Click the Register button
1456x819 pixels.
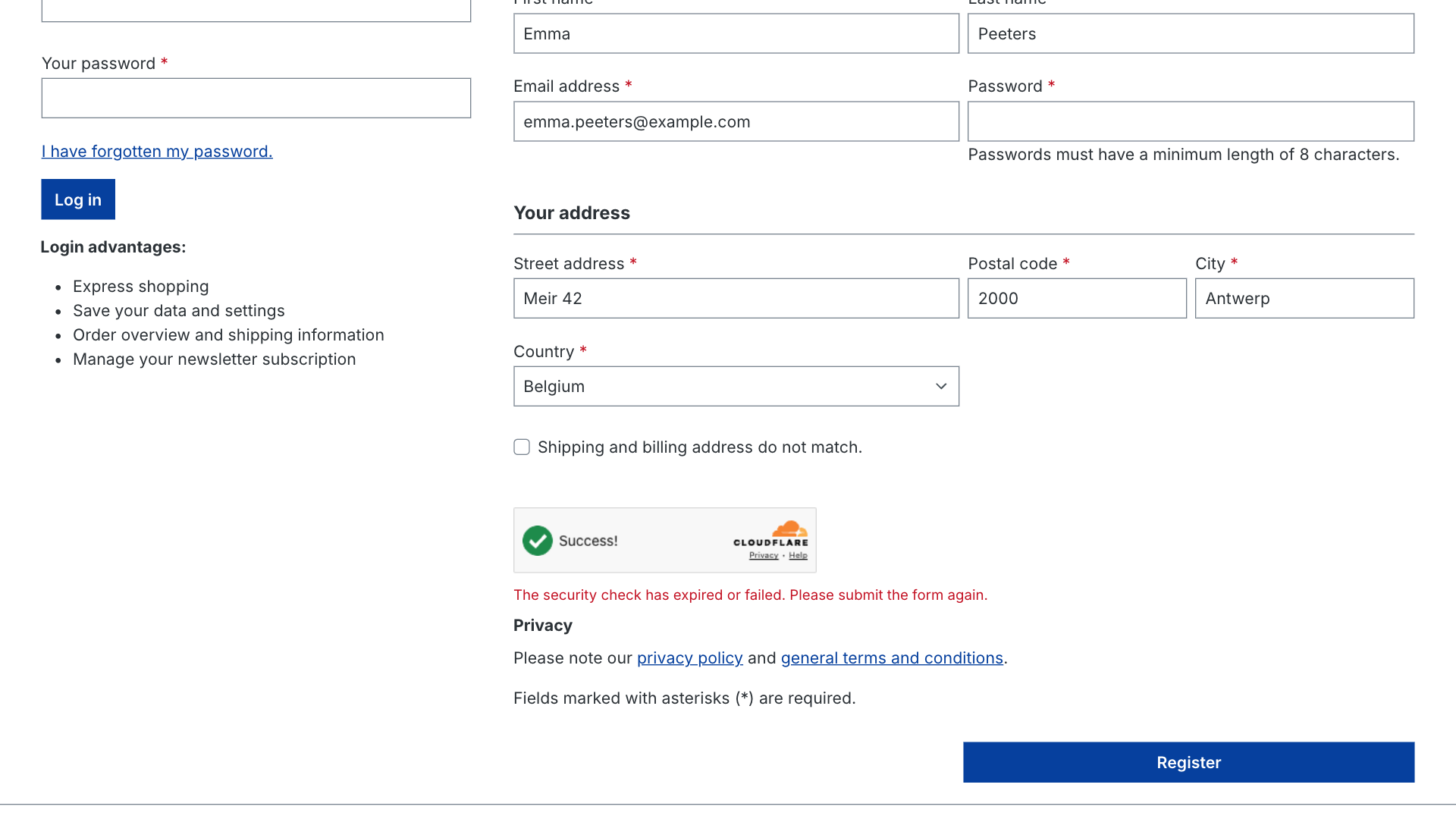click(x=1188, y=762)
